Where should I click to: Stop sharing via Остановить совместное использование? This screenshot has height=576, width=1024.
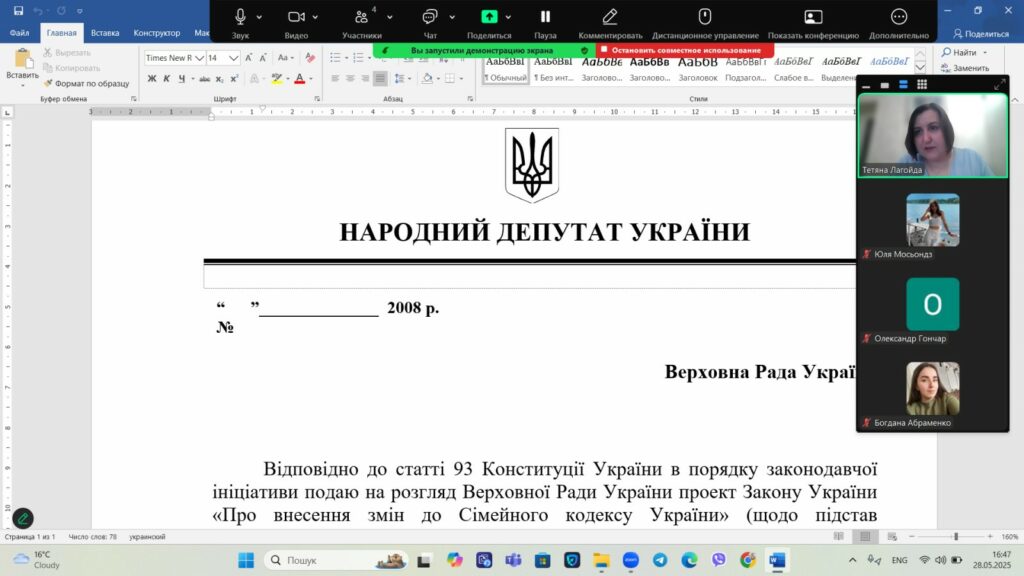coord(684,50)
